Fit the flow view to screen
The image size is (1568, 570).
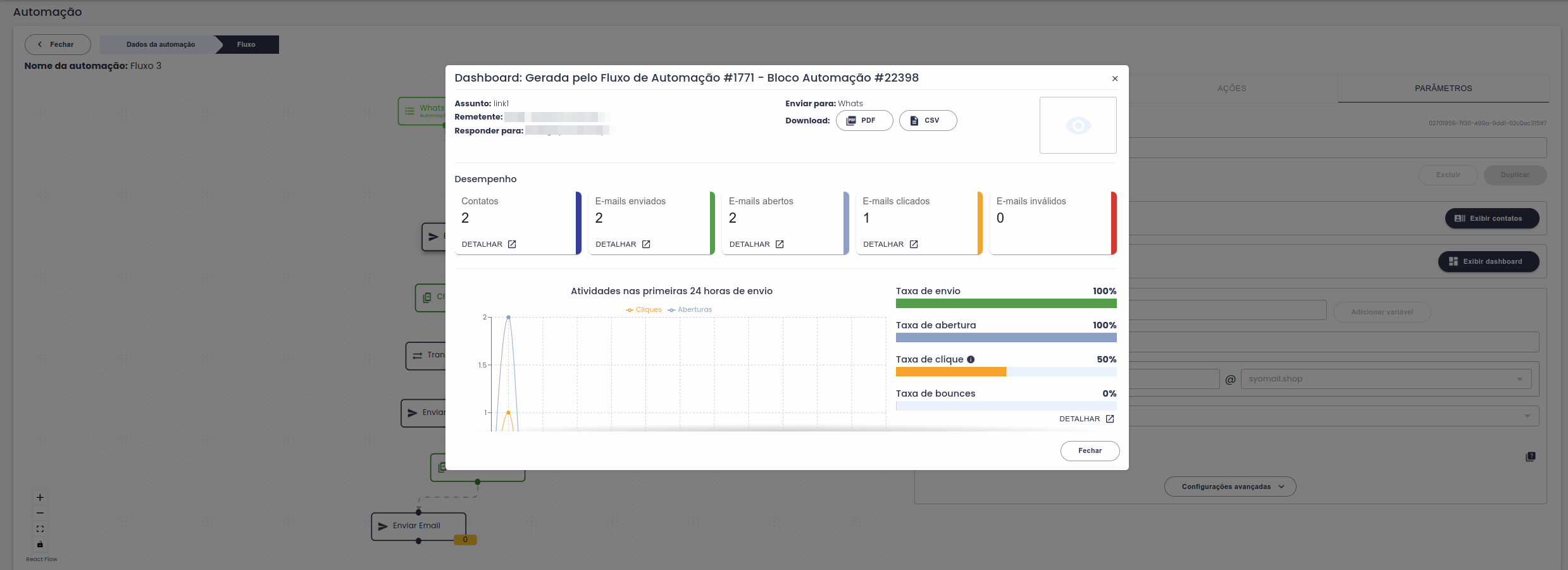tap(40, 529)
